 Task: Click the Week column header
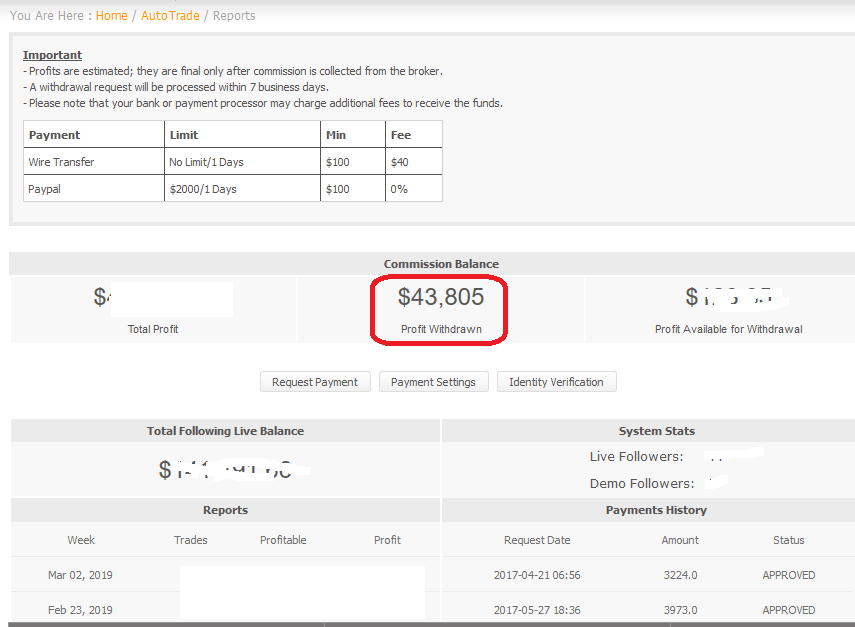click(x=81, y=540)
